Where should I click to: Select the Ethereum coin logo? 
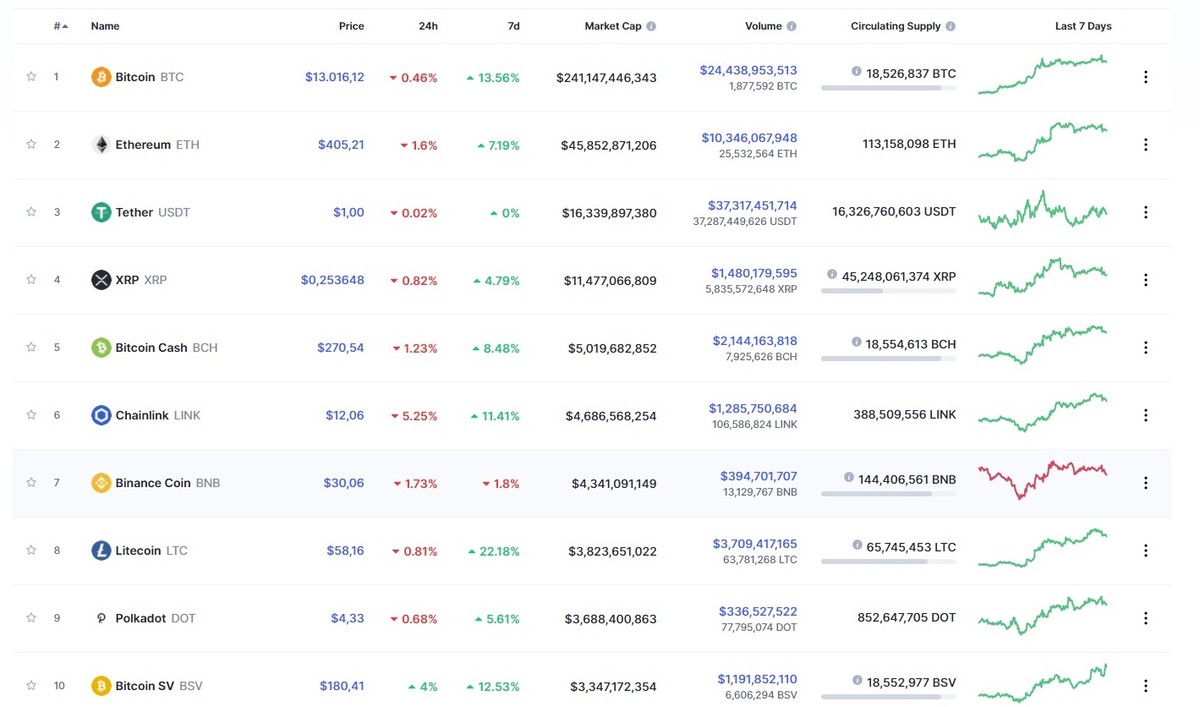tap(101, 144)
